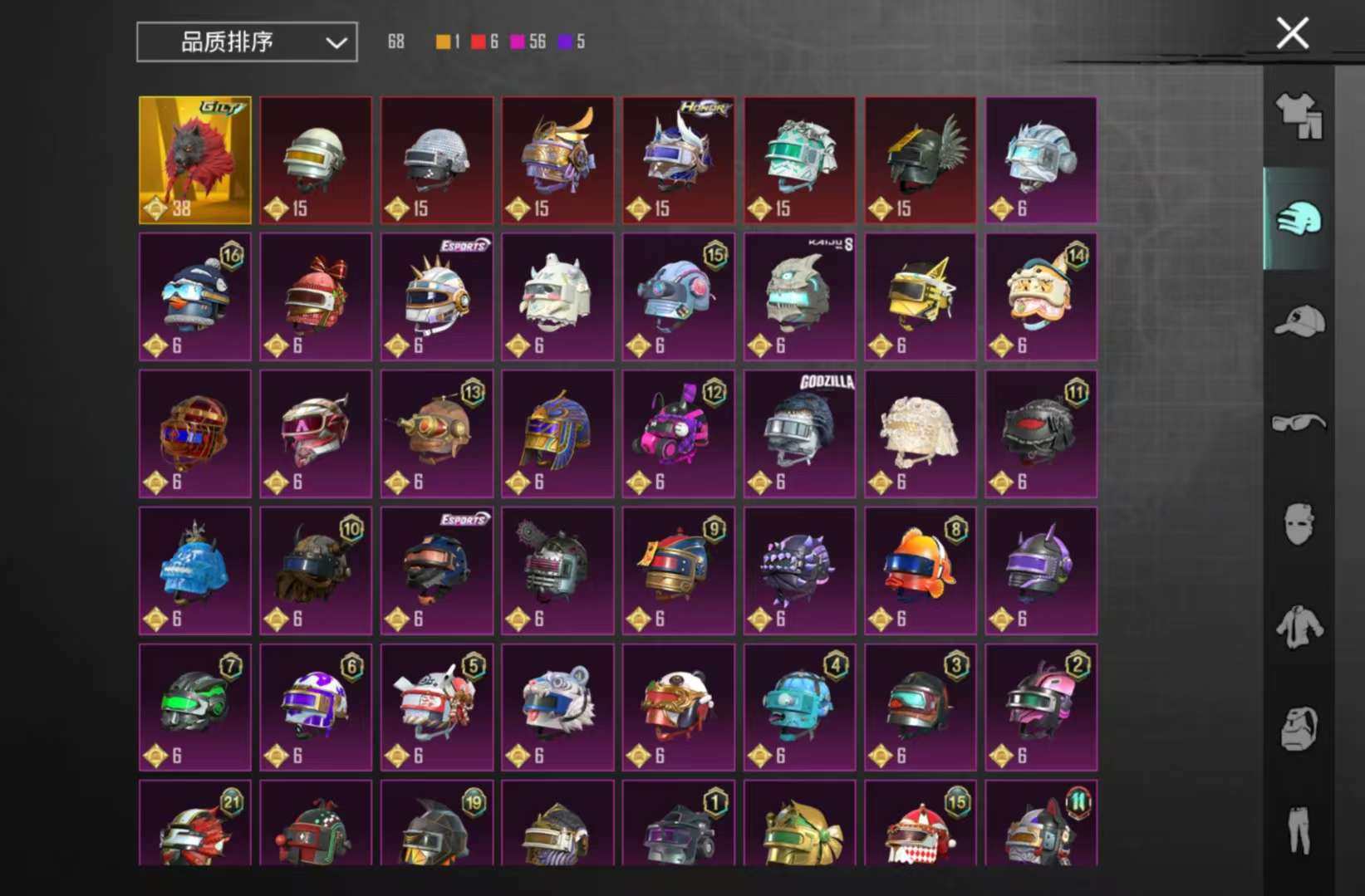This screenshot has height=896, width=1365.
Task: Close the inventory panel with X
Action: point(1292,34)
